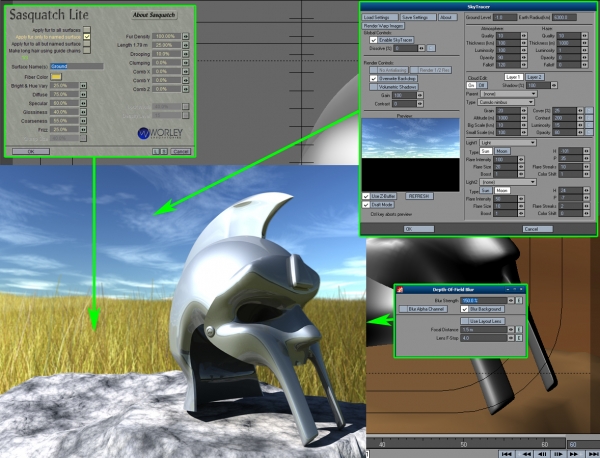The image size is (600, 458).
Task: Open the cloud Parent dropdown
Action: coord(509,94)
